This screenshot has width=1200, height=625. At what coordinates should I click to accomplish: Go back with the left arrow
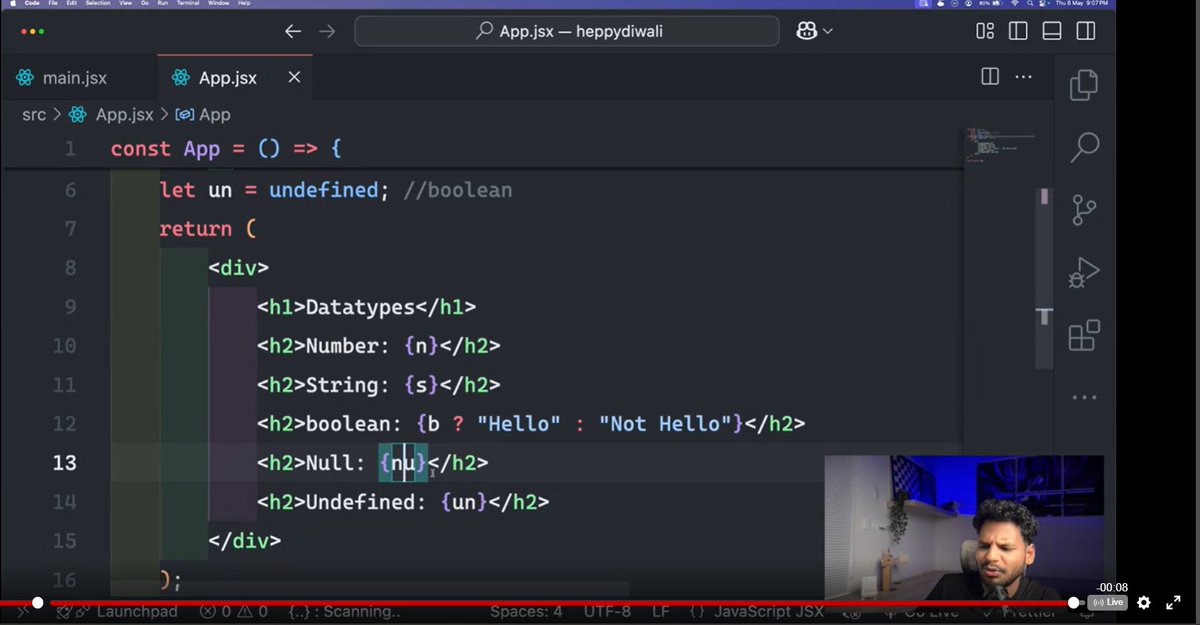[x=292, y=31]
